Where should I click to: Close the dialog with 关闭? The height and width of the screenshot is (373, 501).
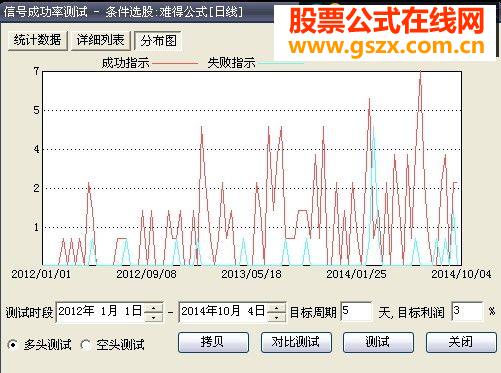point(461,342)
